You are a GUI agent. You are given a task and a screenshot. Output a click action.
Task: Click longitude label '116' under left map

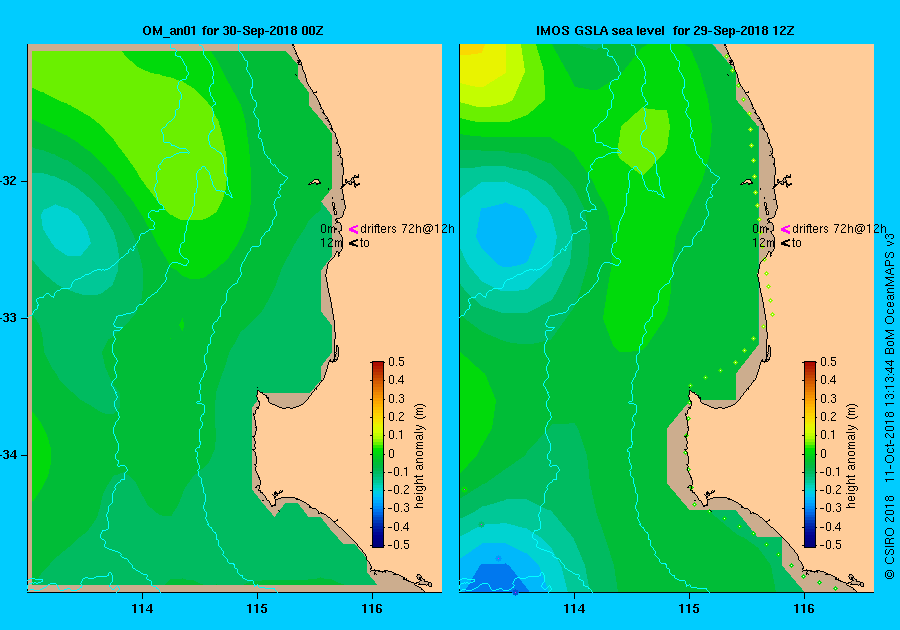point(372,609)
